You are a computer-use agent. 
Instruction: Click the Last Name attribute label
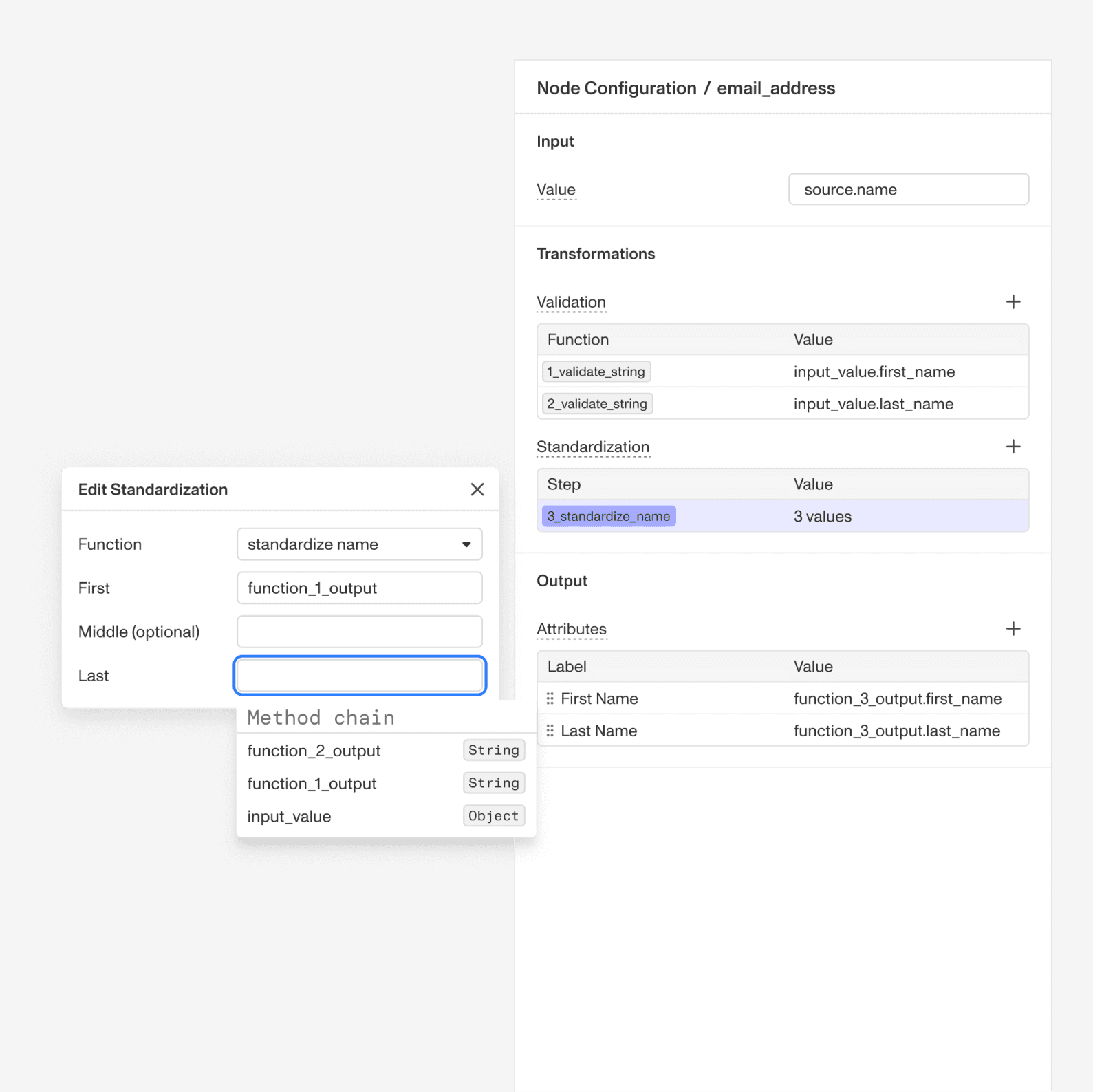598,731
